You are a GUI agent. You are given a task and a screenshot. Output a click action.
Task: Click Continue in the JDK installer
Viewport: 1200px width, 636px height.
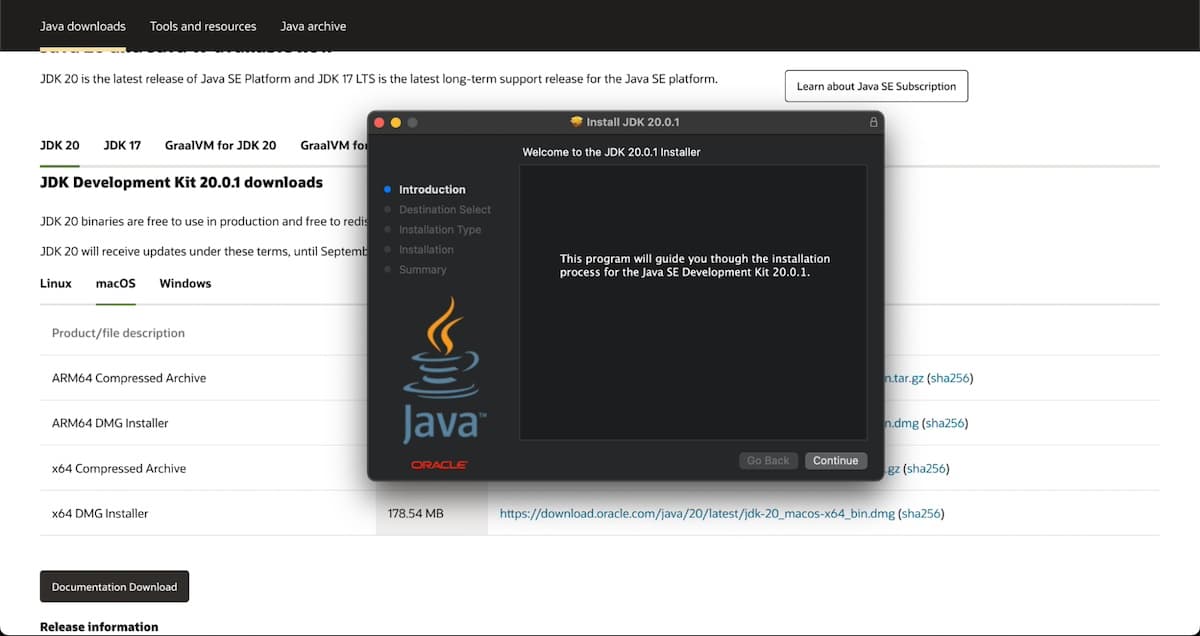(836, 461)
